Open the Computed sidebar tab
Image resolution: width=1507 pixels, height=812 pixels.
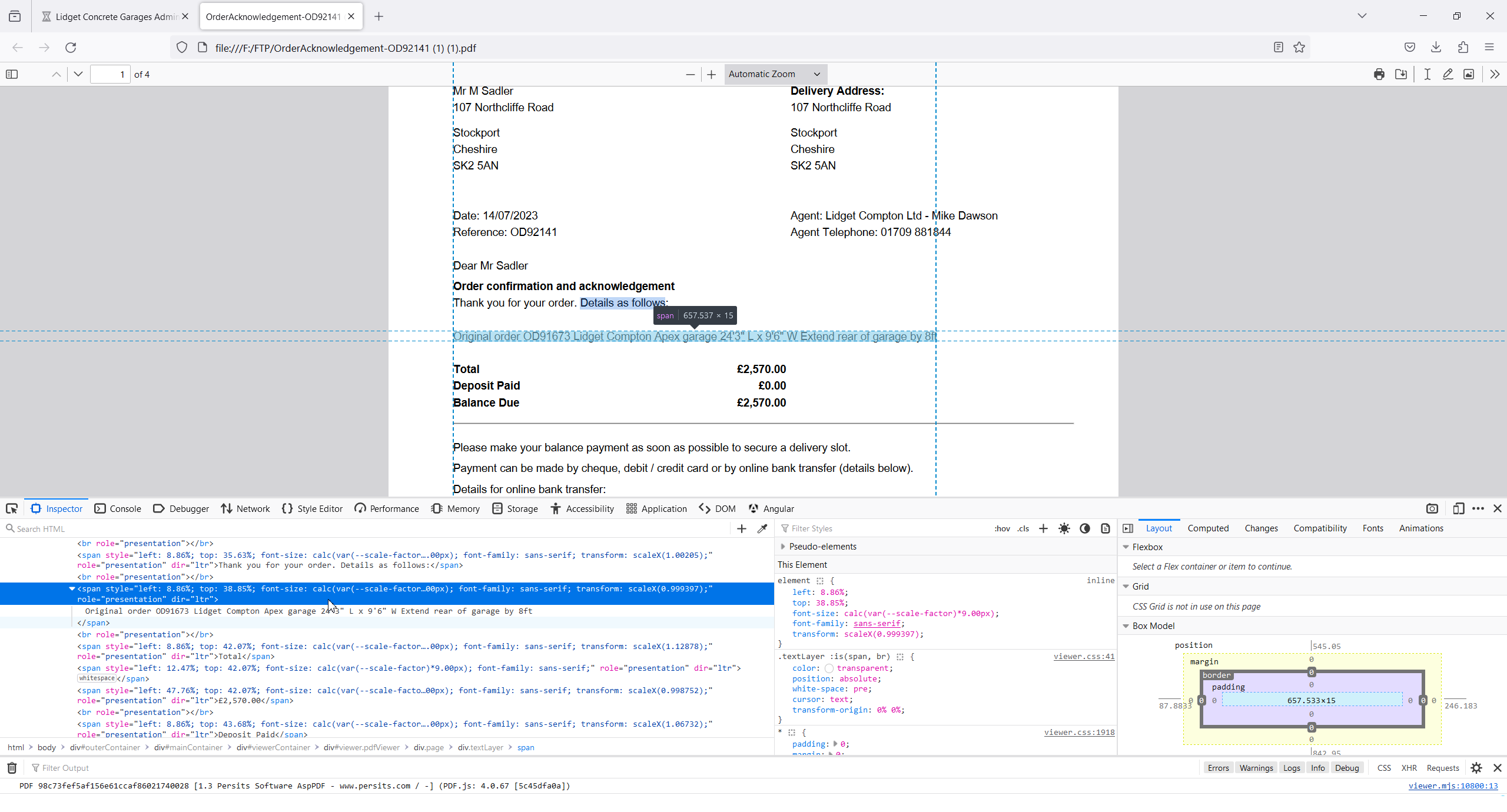point(1208,528)
